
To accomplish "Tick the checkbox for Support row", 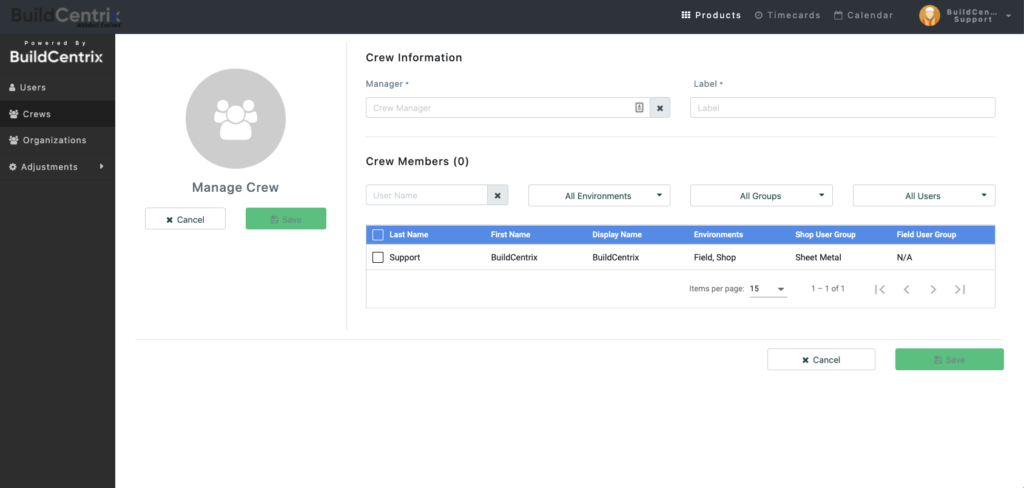I will click(377, 257).
